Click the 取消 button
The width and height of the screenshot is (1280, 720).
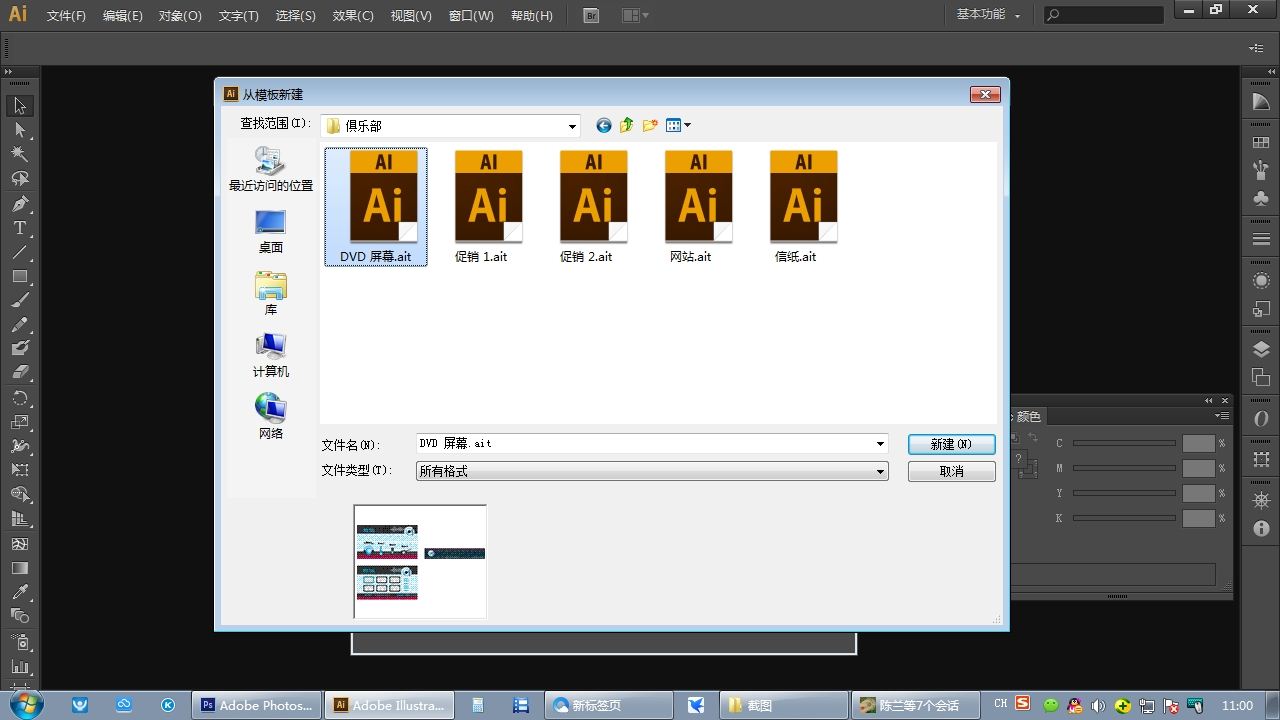951,471
